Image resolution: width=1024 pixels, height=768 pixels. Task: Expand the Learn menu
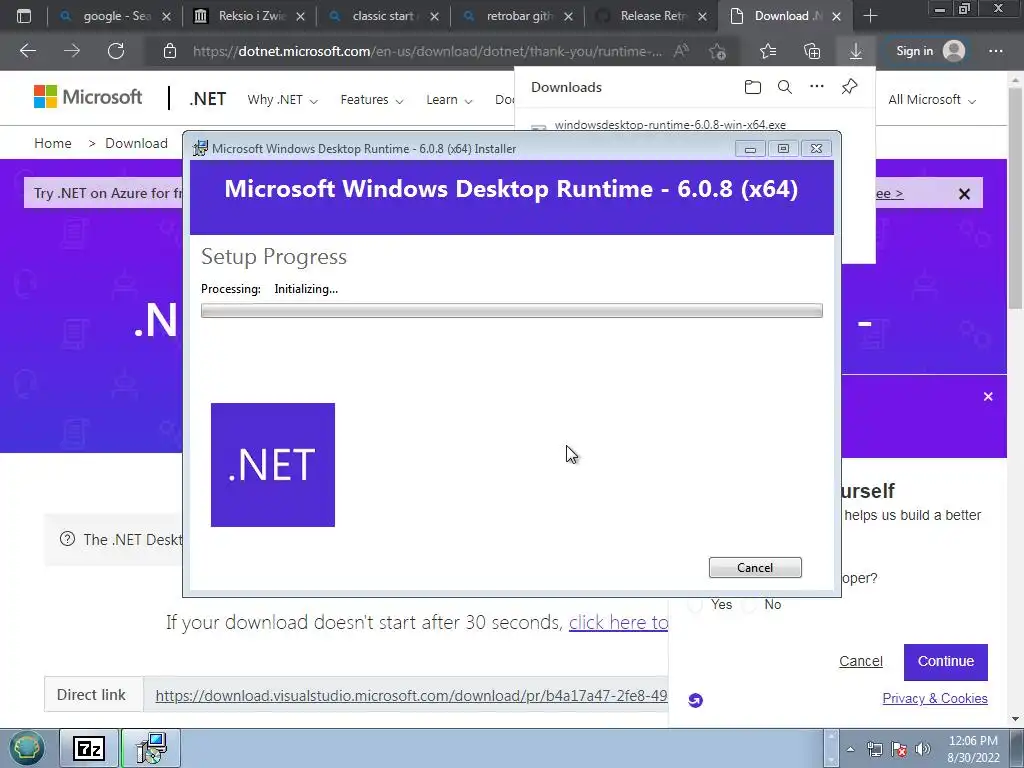click(x=449, y=100)
